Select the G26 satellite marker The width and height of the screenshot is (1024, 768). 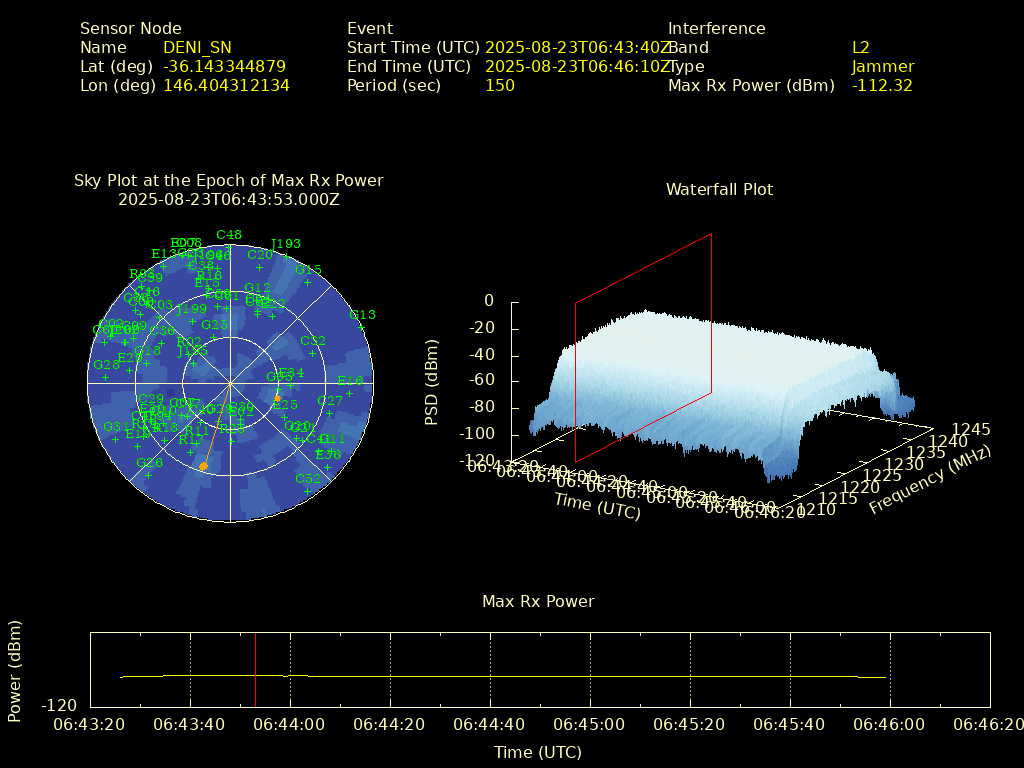coord(149,474)
